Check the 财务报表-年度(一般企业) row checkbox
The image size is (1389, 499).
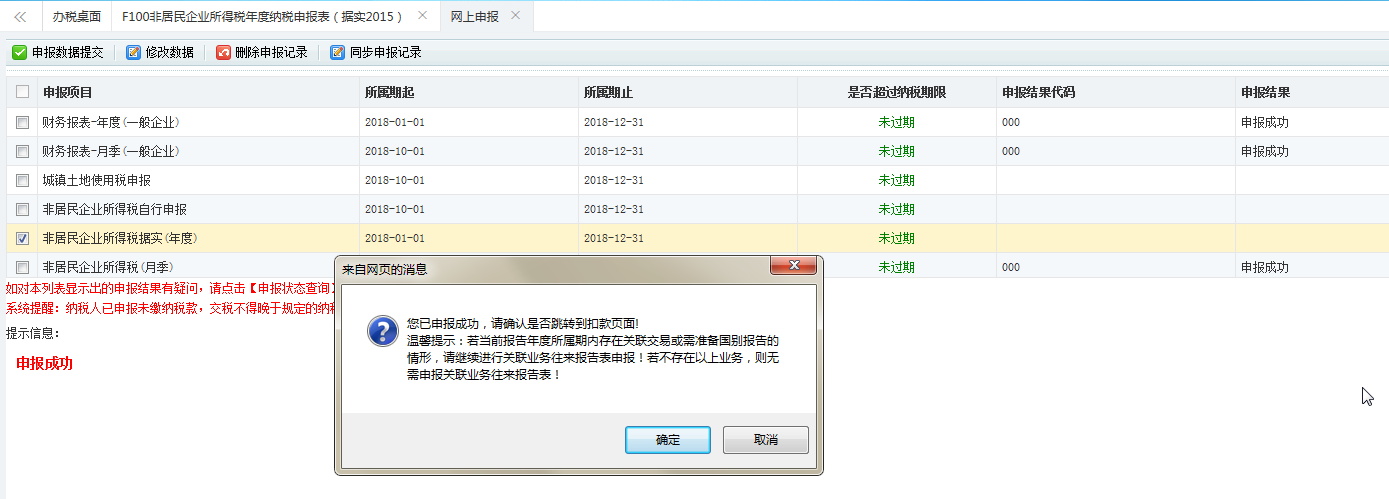pyautogui.click(x=22, y=122)
